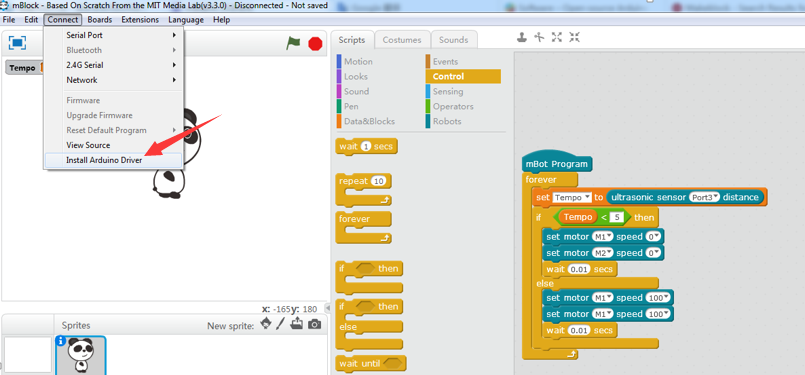
Task: Upload sprite from file icon
Action: (297, 324)
